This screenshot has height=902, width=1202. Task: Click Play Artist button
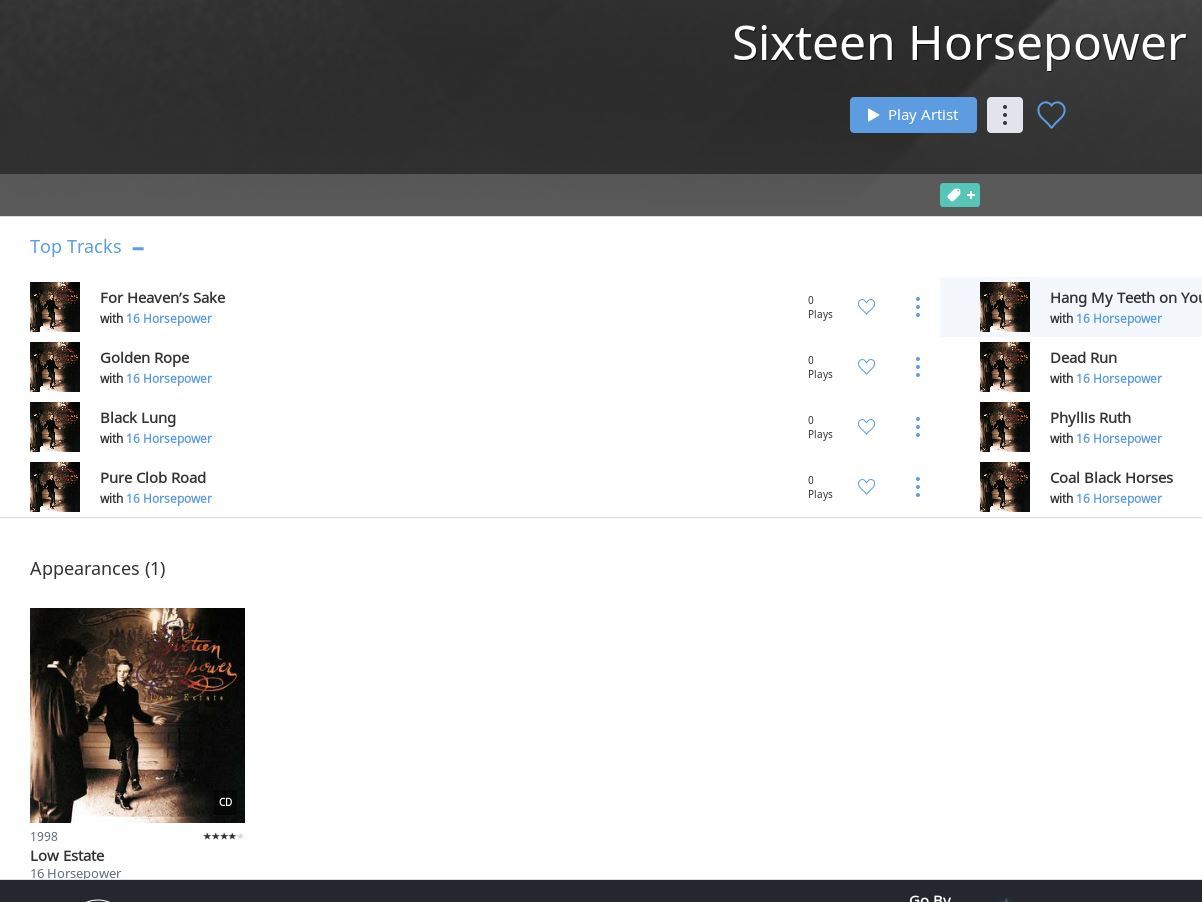click(x=913, y=115)
